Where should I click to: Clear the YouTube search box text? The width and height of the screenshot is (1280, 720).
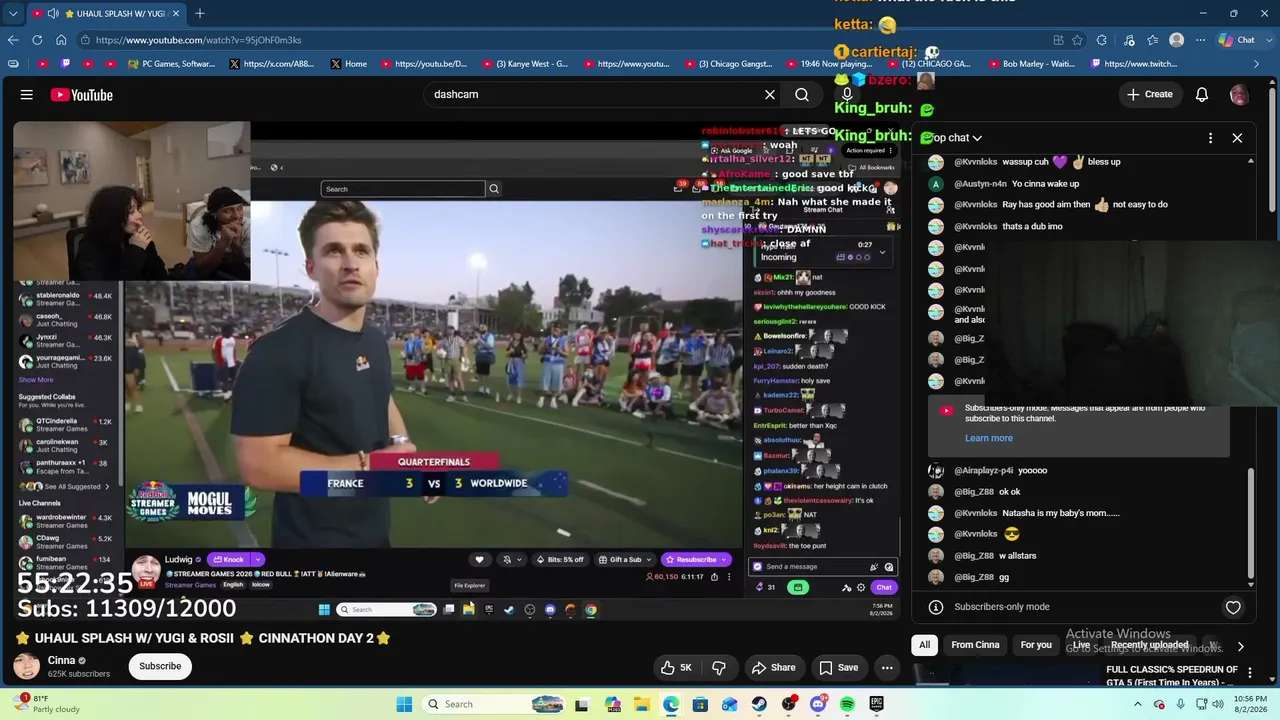click(770, 95)
